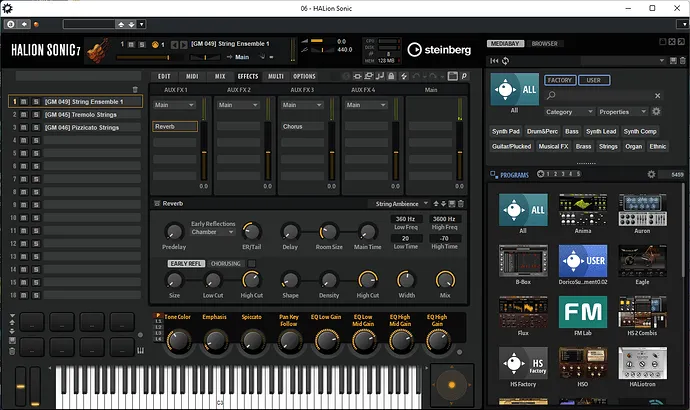The image size is (690, 410).
Task: Click the star rating filter icon
Action: tap(540, 174)
